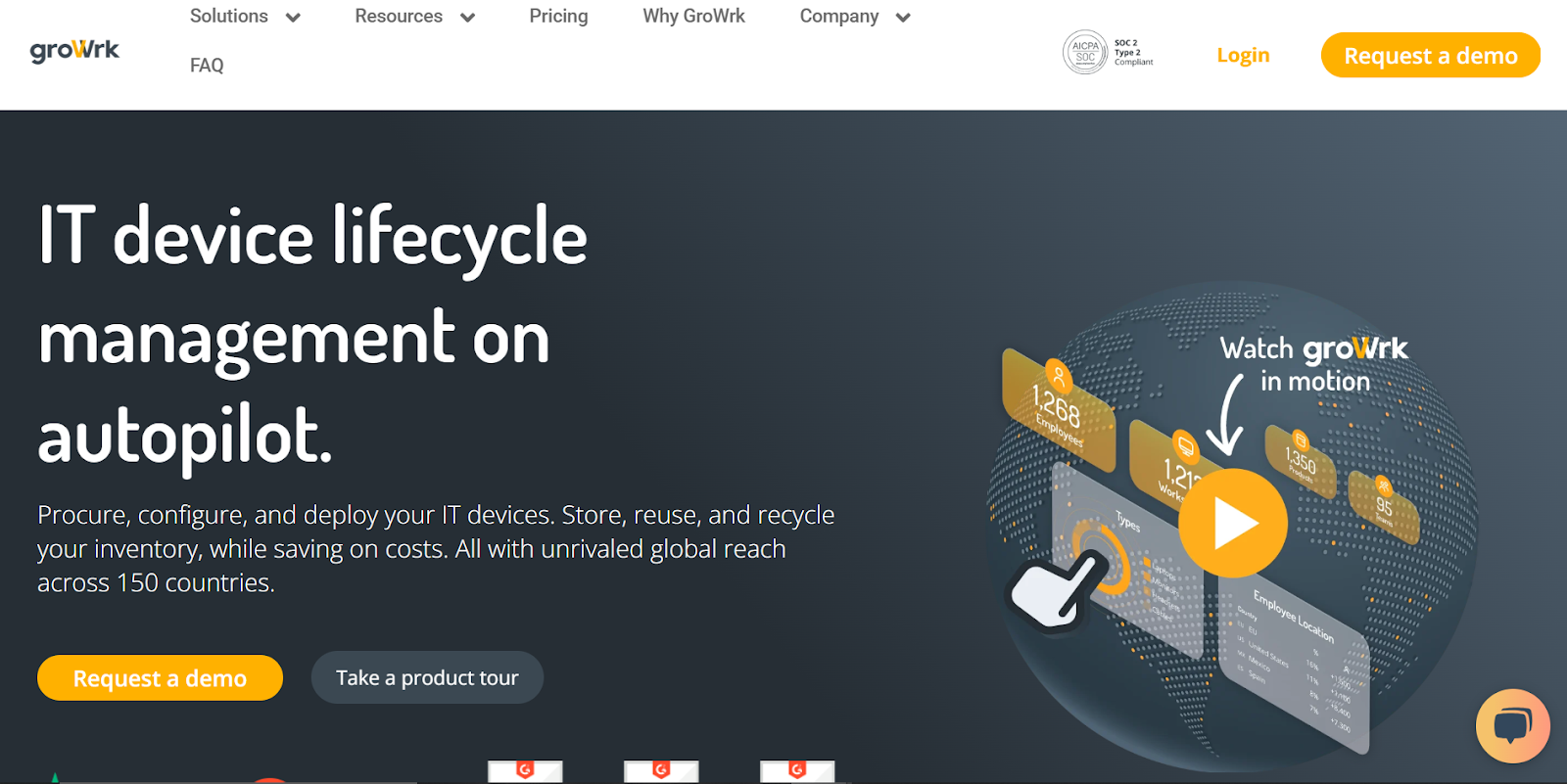Click the 1,268 Employees card on the globe
The image size is (1567, 784).
1058,409
